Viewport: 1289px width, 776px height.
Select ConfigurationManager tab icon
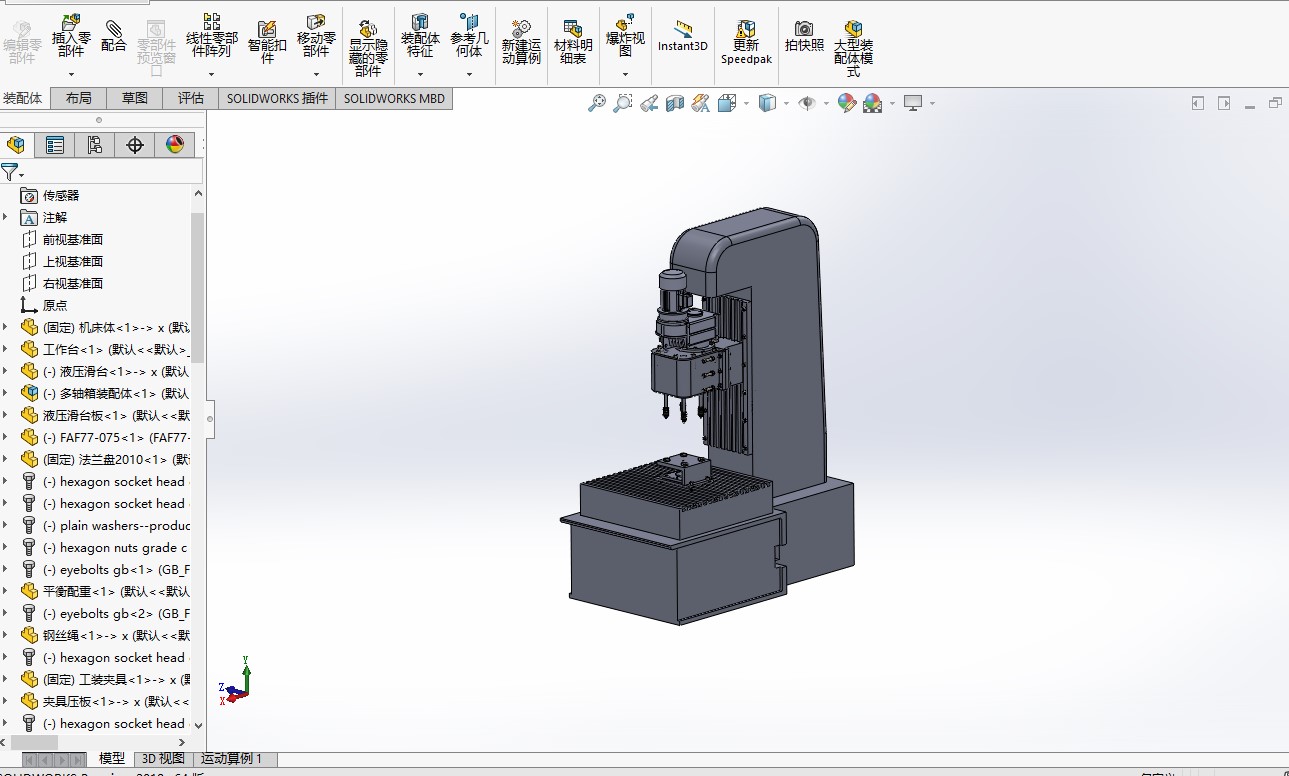[95, 145]
